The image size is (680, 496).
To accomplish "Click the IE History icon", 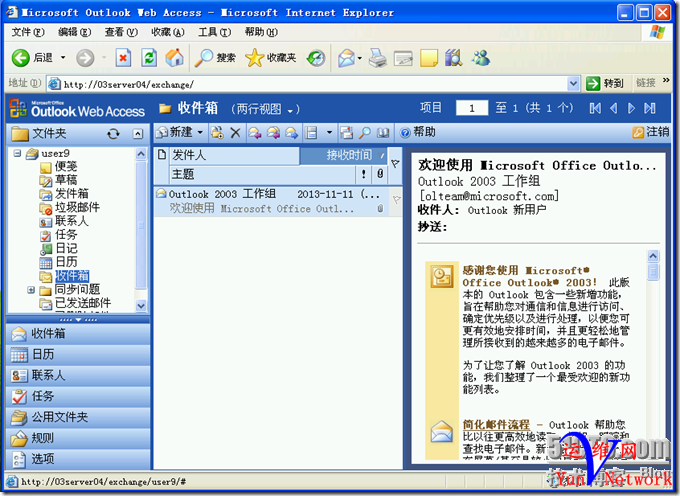I will click(x=316, y=58).
